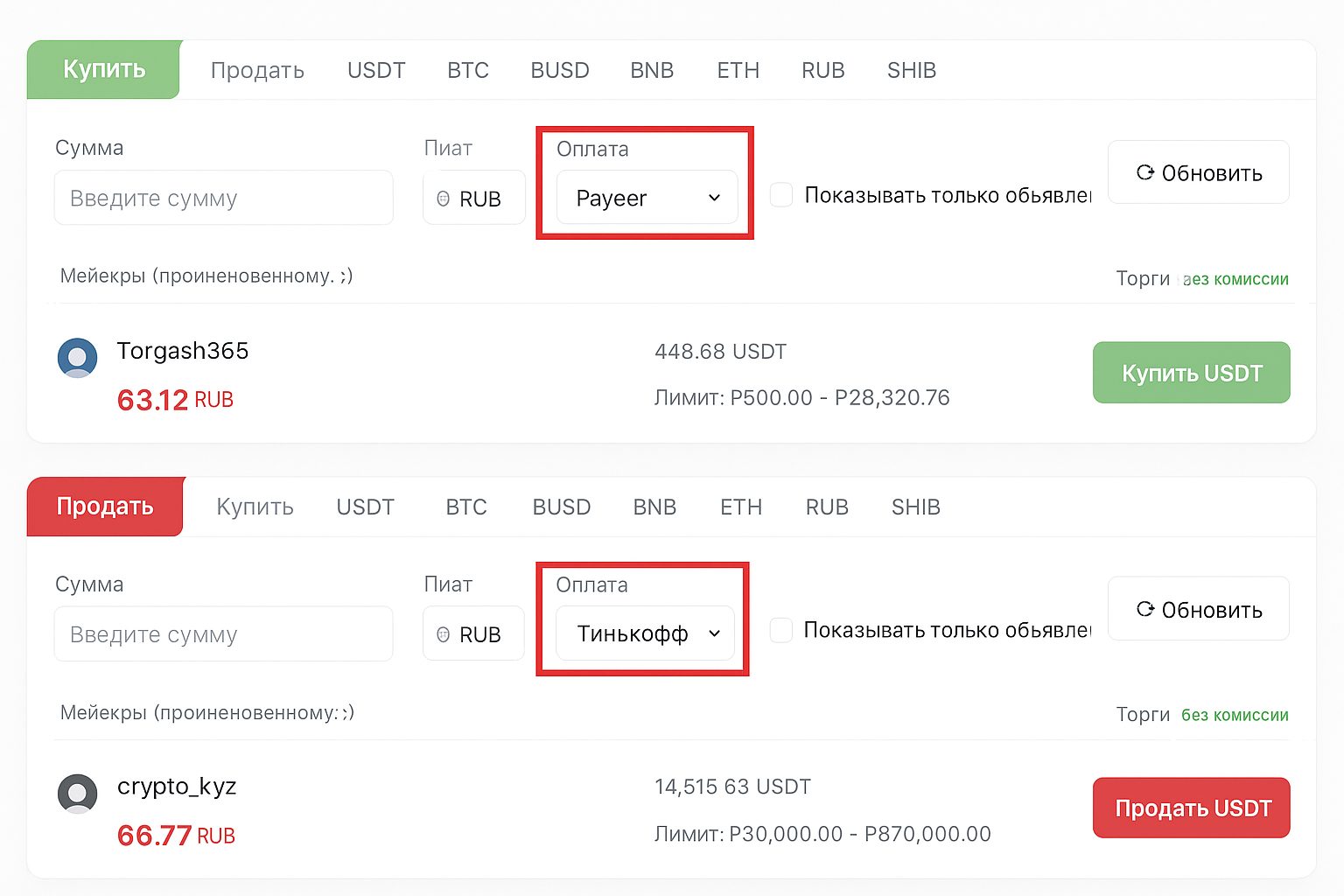Switch to Продать tab in top panel
Viewport: 1344px width, 896px height.
(257, 70)
